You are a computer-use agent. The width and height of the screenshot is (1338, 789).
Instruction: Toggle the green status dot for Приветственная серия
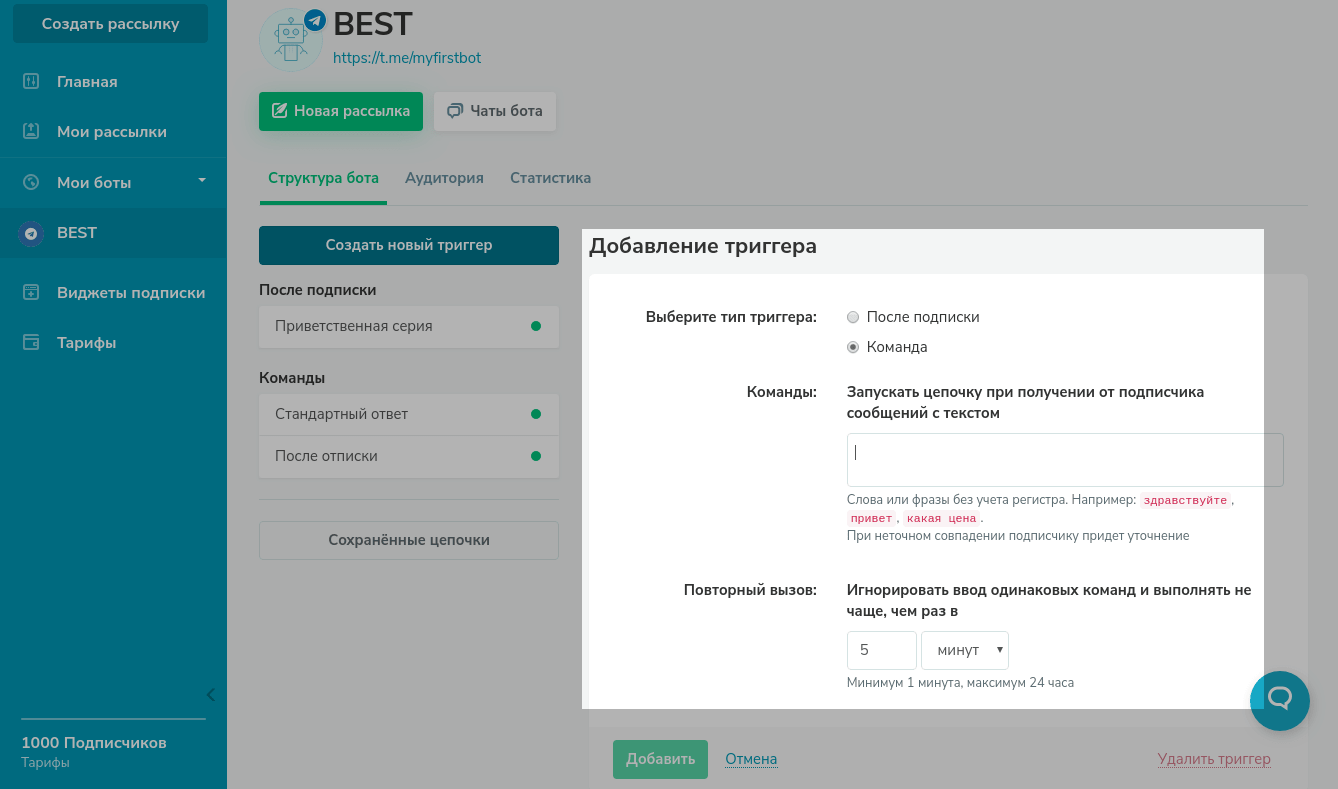point(536,326)
